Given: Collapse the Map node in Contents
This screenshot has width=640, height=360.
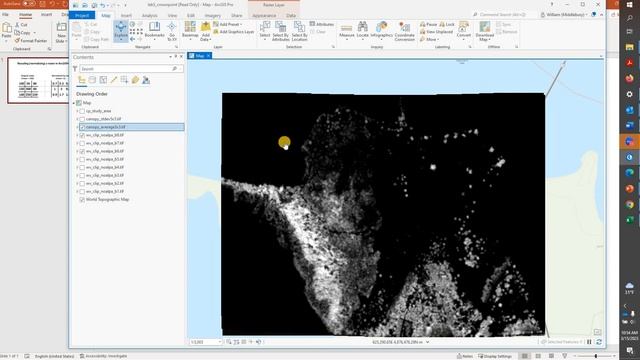Looking at the screenshot, I should [x=74, y=103].
